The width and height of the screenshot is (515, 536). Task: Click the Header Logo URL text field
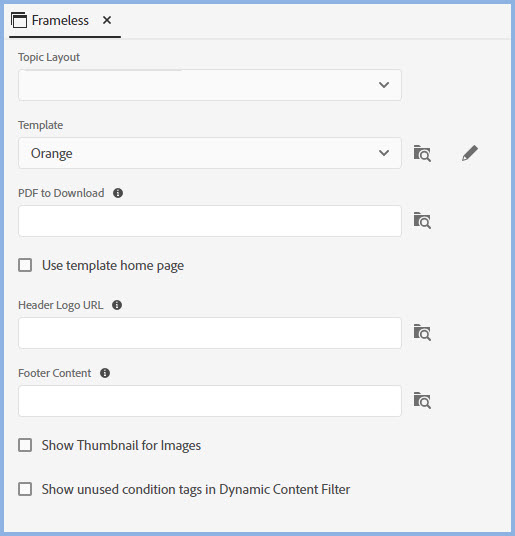[210, 333]
